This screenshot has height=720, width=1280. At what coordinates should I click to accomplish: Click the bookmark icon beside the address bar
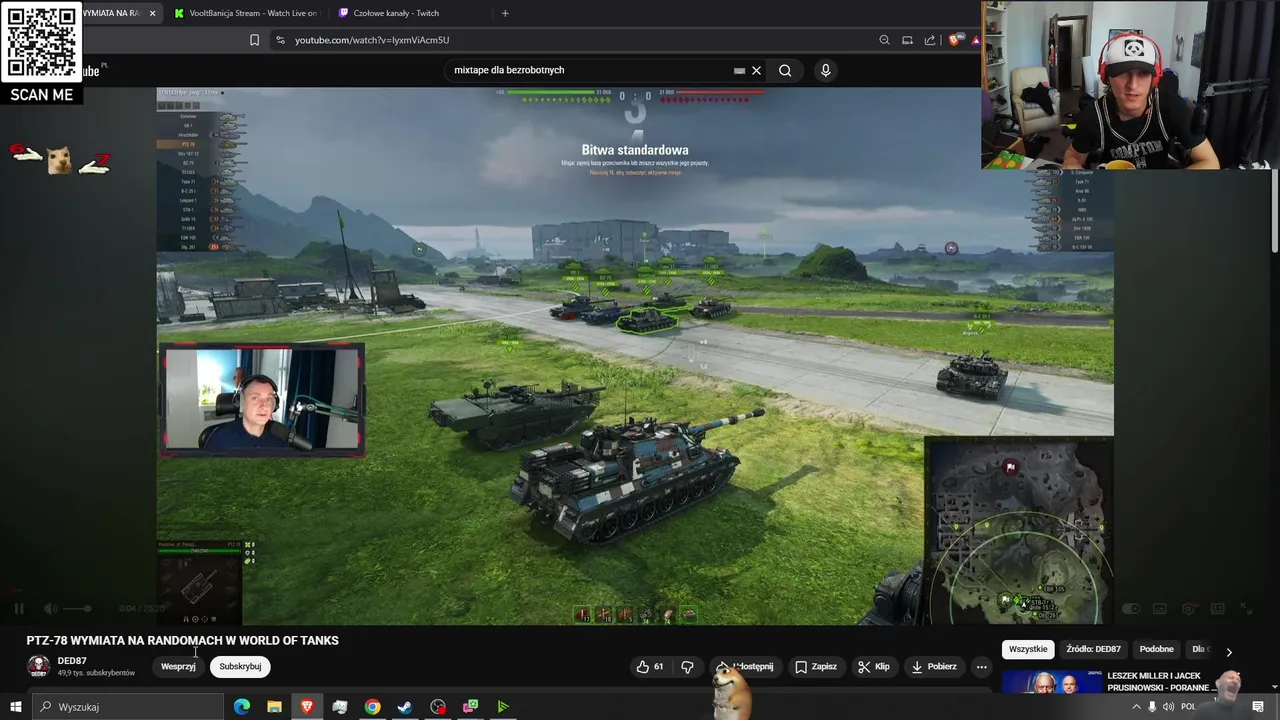point(254,40)
